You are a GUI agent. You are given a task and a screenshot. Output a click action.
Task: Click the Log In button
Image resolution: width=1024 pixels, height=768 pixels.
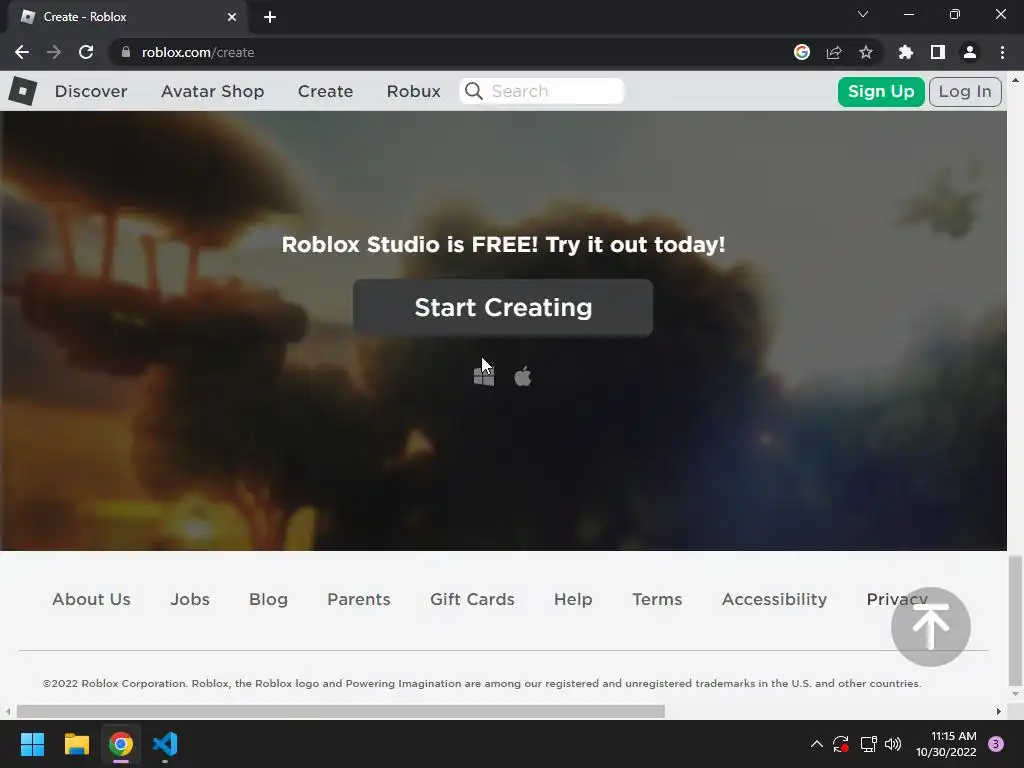click(x=965, y=91)
